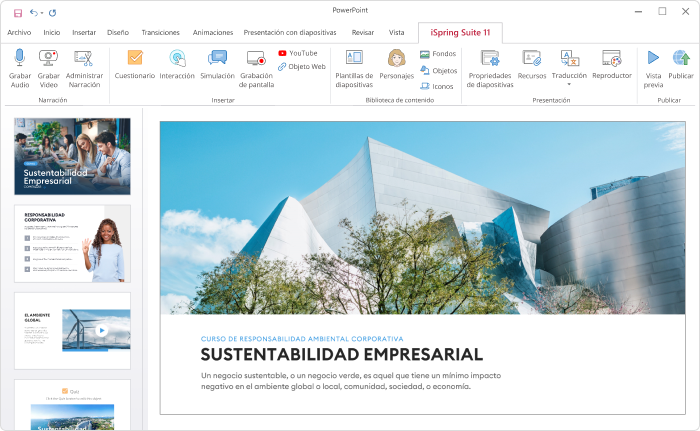The height and width of the screenshot is (431, 700).
Task: Select the Quiz slide thumbnail
Action: pos(72,405)
